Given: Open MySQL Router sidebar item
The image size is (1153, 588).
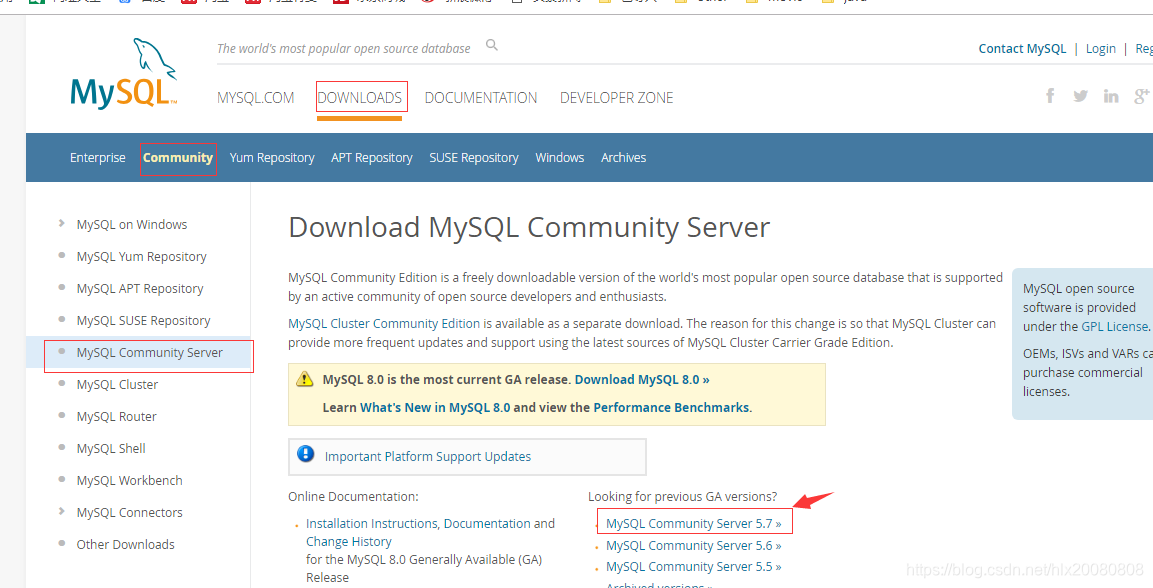Looking at the screenshot, I should [116, 417].
